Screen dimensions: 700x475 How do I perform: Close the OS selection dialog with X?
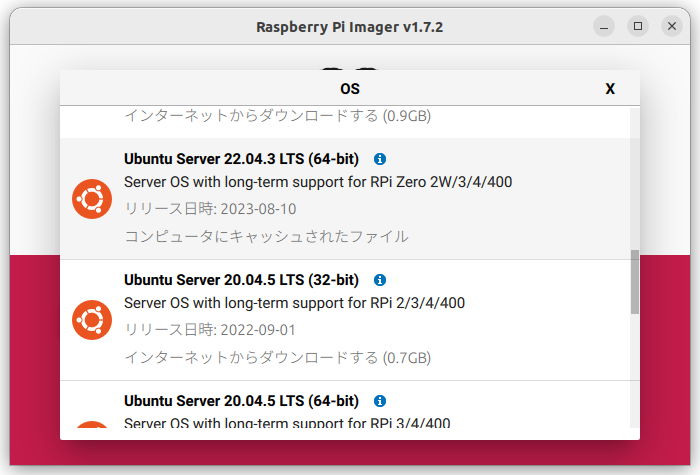(610, 89)
